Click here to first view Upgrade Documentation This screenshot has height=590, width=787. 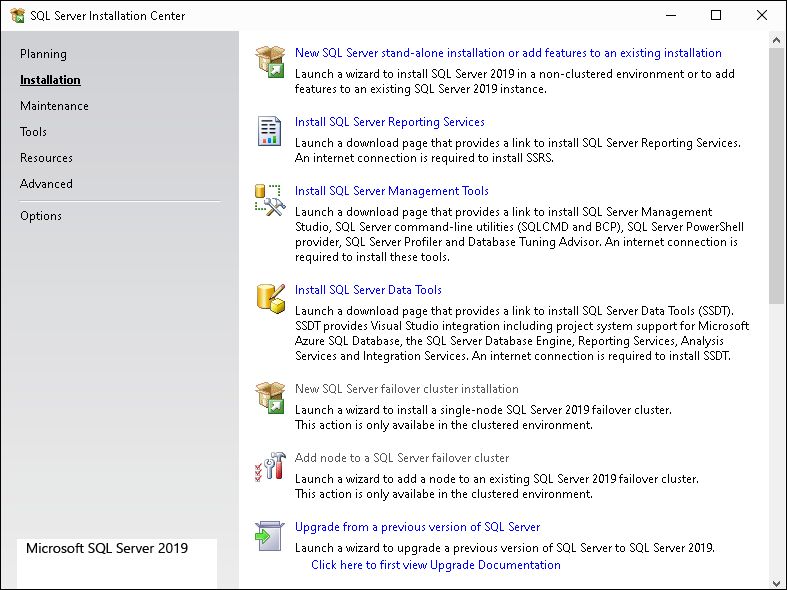[436, 565]
